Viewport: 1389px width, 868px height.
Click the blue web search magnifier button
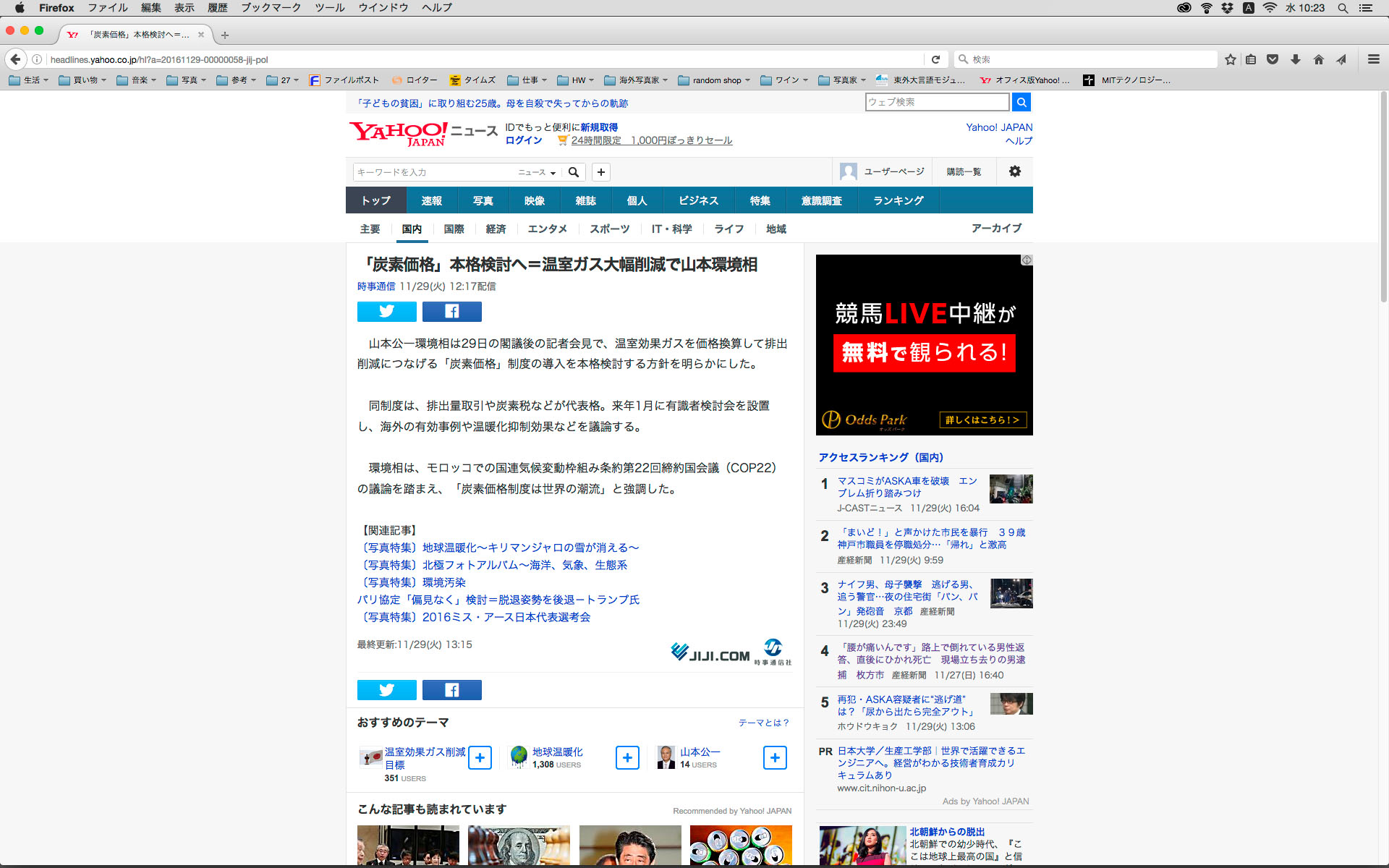(x=1021, y=102)
